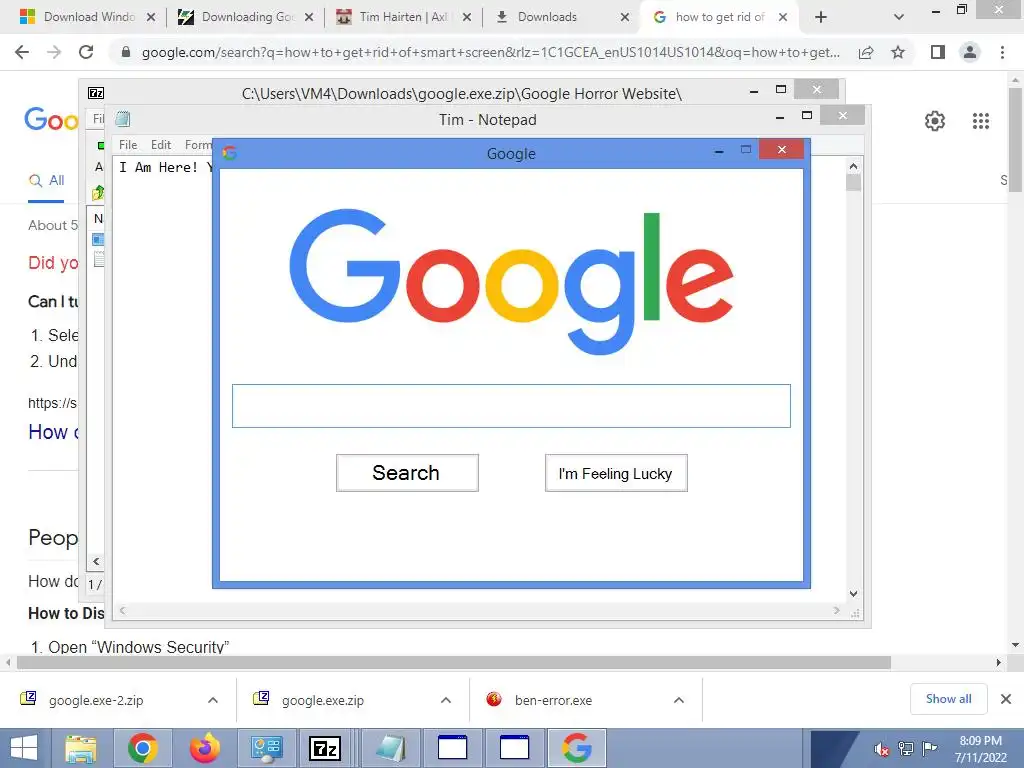Switch to 7-Zip on the taskbar
The height and width of the screenshot is (768, 1024).
pyautogui.click(x=325, y=748)
